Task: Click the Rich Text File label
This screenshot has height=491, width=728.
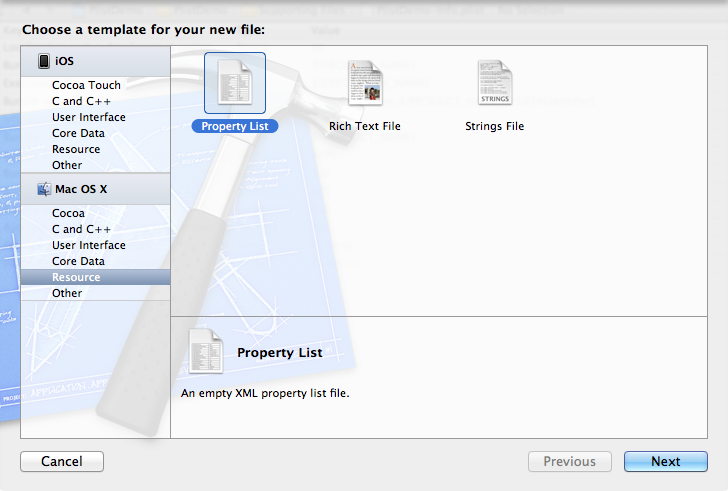Action: pyautogui.click(x=364, y=127)
